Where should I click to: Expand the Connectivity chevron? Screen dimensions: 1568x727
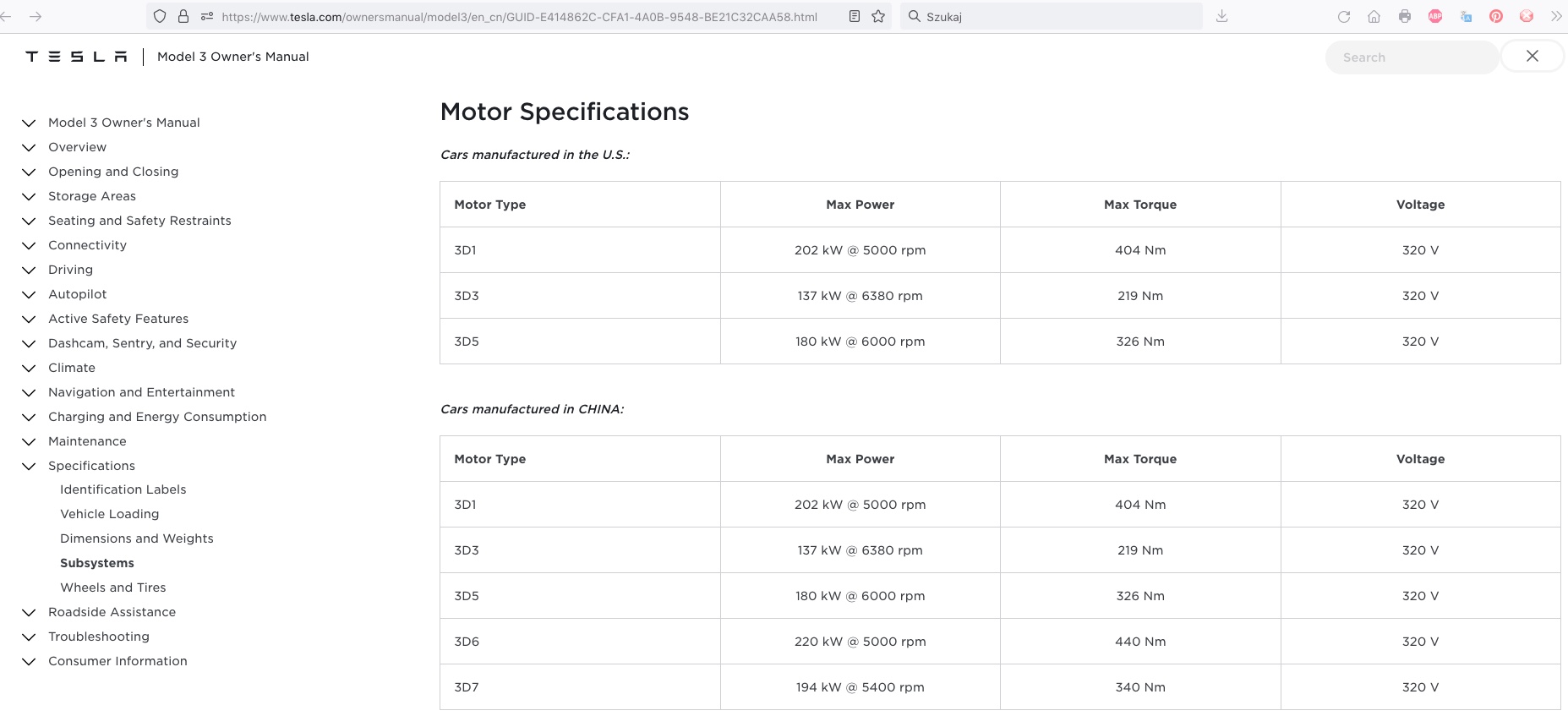(x=29, y=245)
